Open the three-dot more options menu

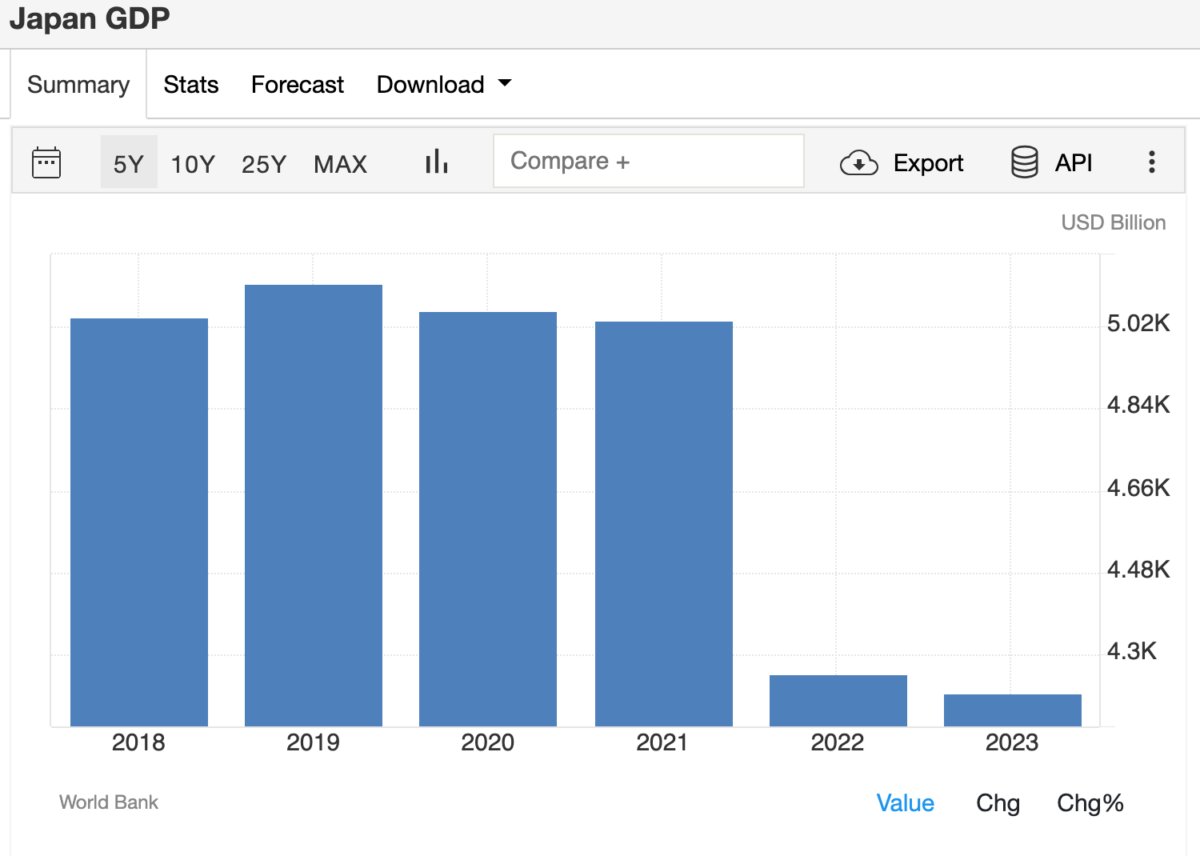click(1152, 163)
